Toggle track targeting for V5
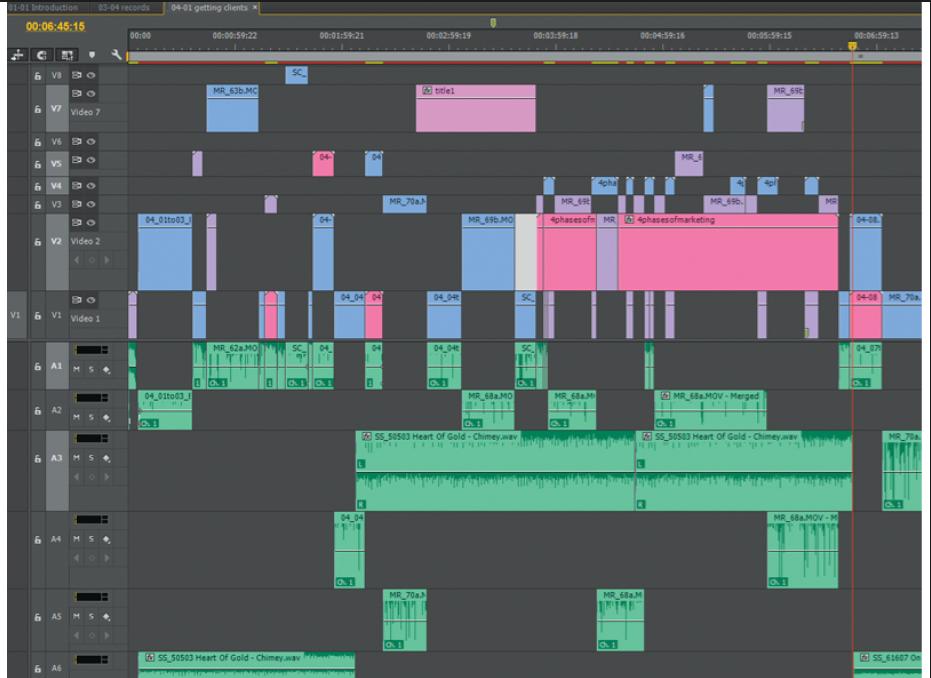Screen dimensions: 931x678 [x=56, y=164]
